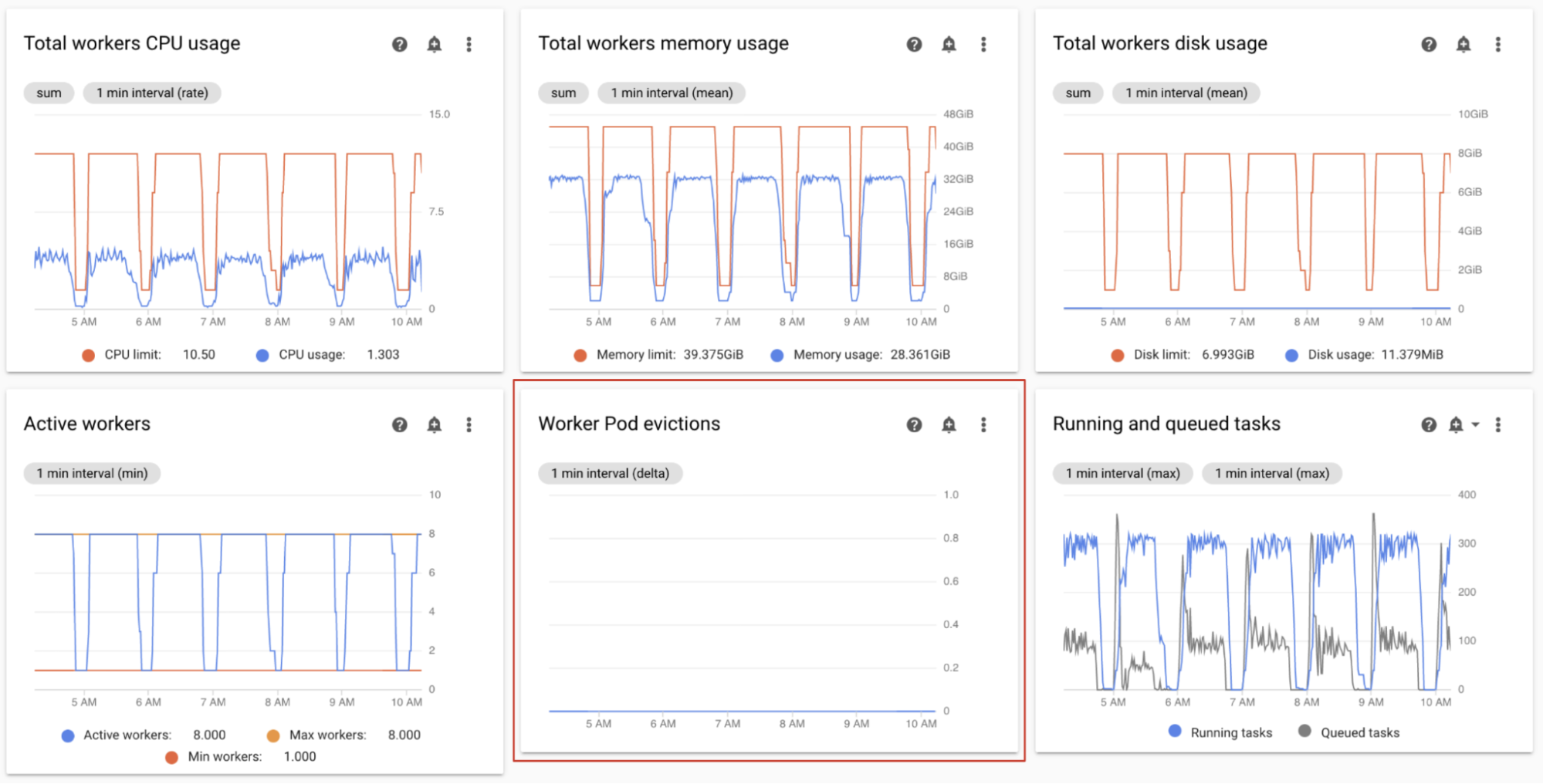The image size is (1543, 784).
Task: Create alert for Total workers CPU usage
Action: point(435,45)
